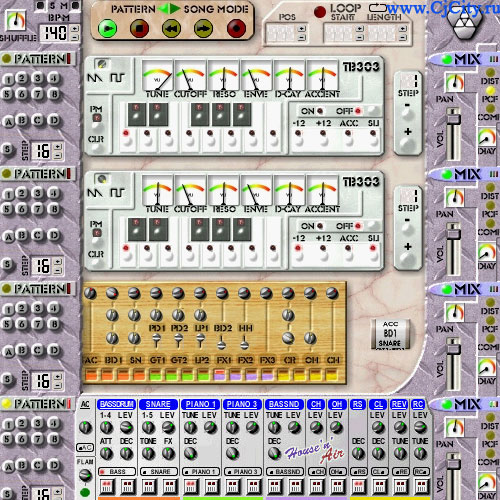Open the SNARE sound selector
The width and height of the screenshot is (500, 500).
coord(158,404)
